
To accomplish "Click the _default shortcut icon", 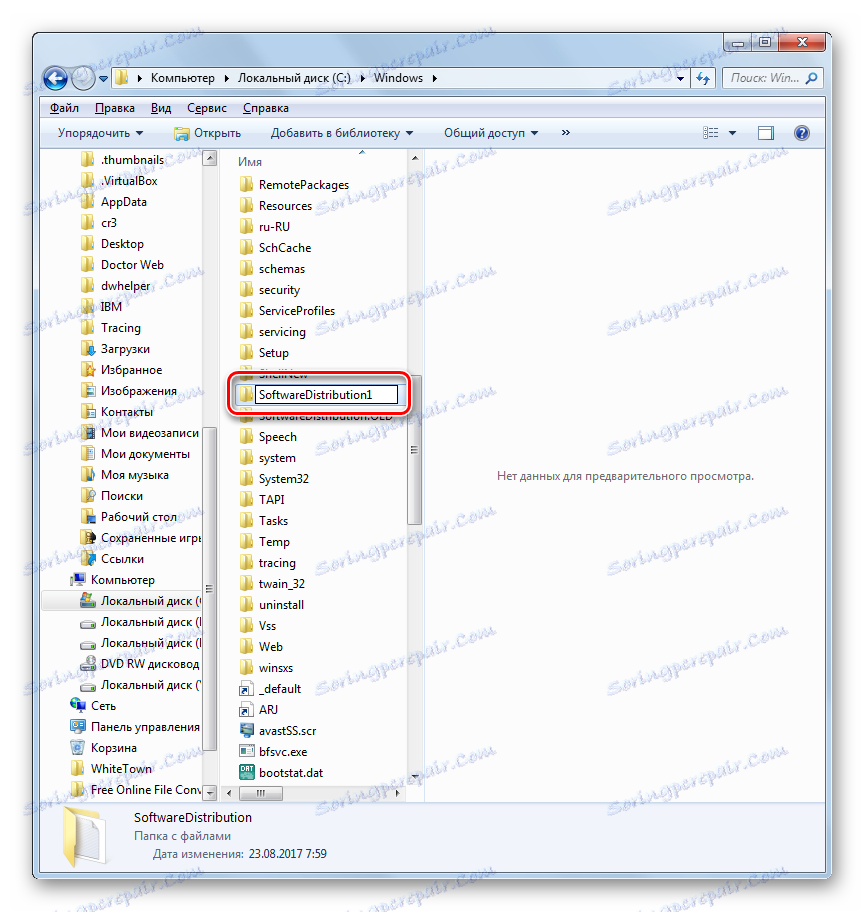I will pos(247,689).
